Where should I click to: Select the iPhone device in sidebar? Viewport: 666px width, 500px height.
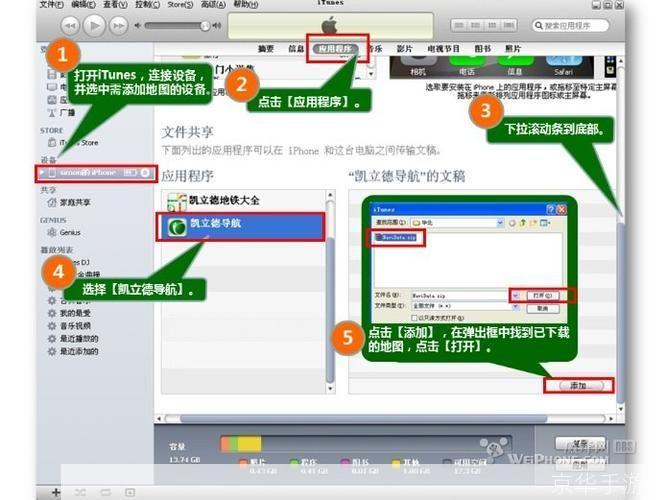coord(96,173)
